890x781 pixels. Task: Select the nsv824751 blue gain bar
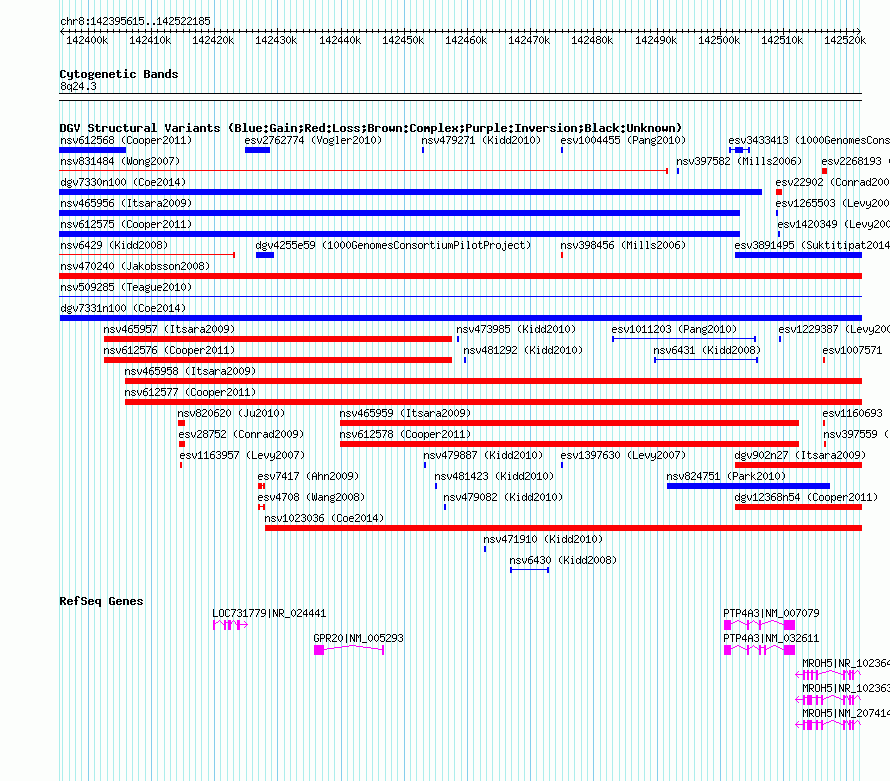pos(748,486)
